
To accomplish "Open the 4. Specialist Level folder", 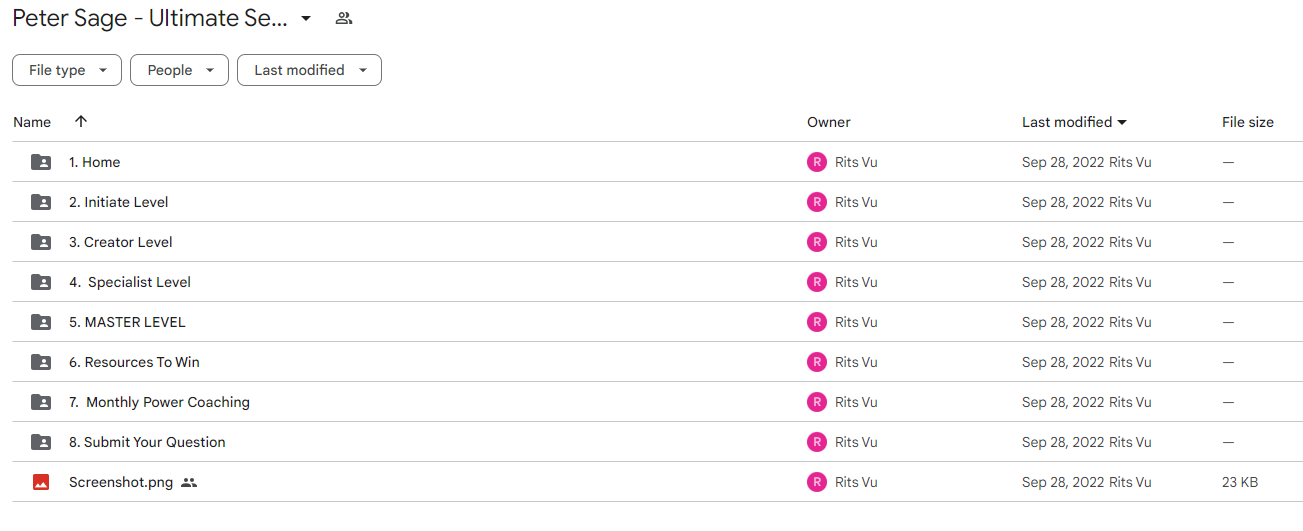I will [x=130, y=282].
